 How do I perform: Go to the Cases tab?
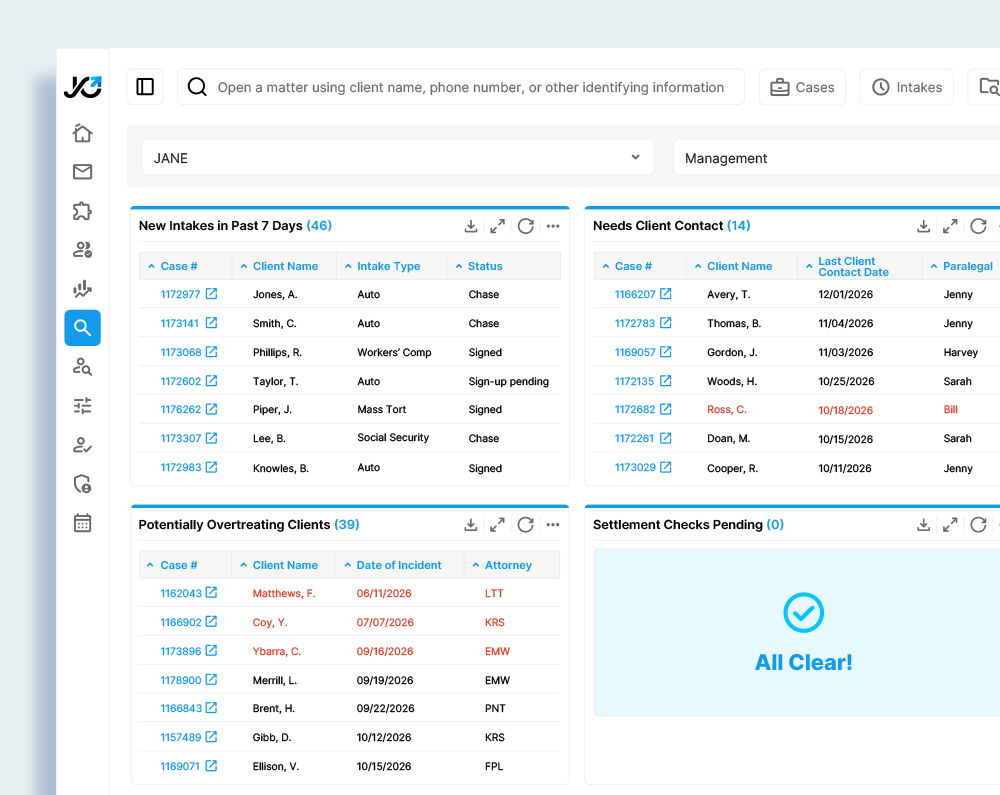tap(802, 87)
